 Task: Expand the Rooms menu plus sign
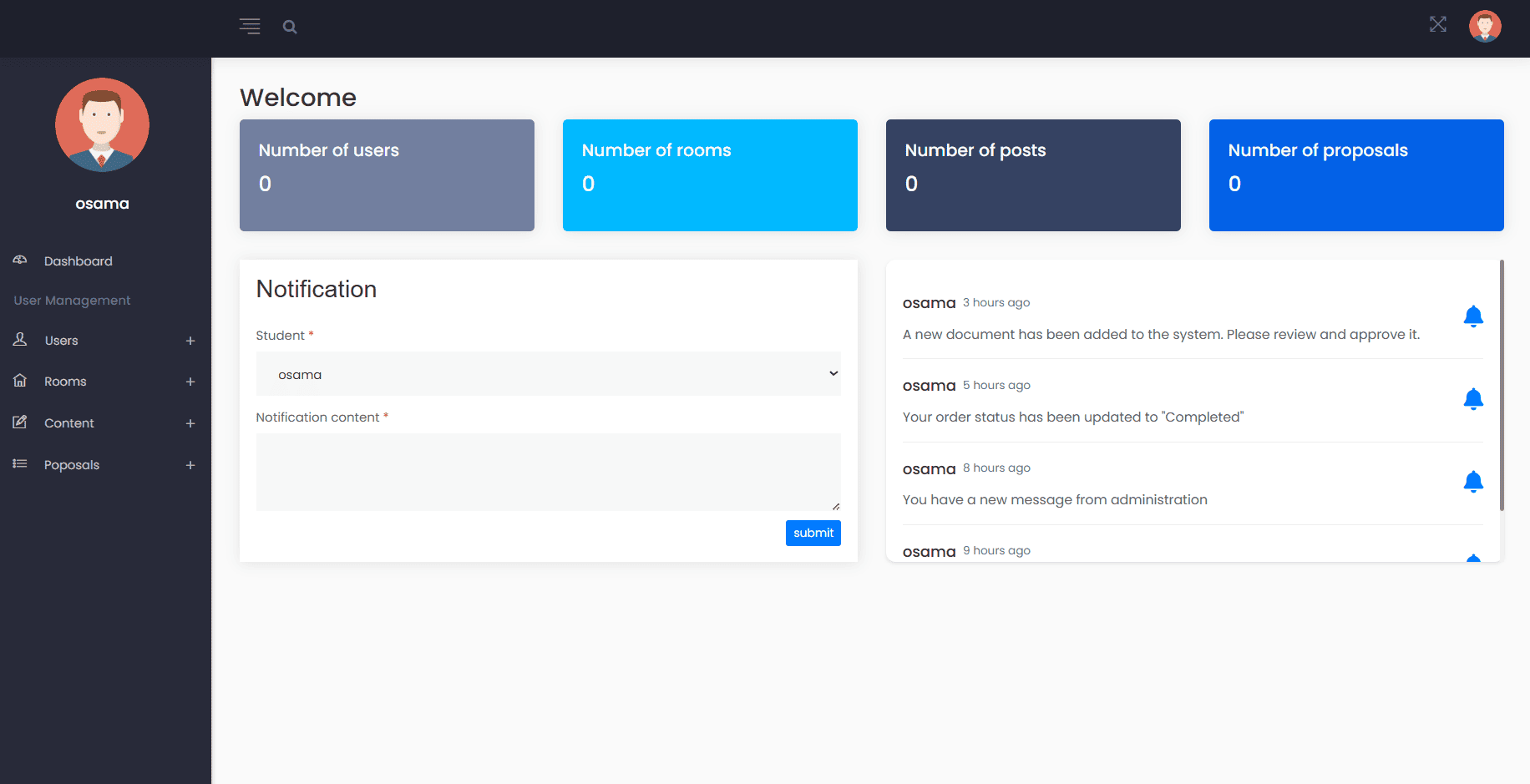[x=190, y=382]
